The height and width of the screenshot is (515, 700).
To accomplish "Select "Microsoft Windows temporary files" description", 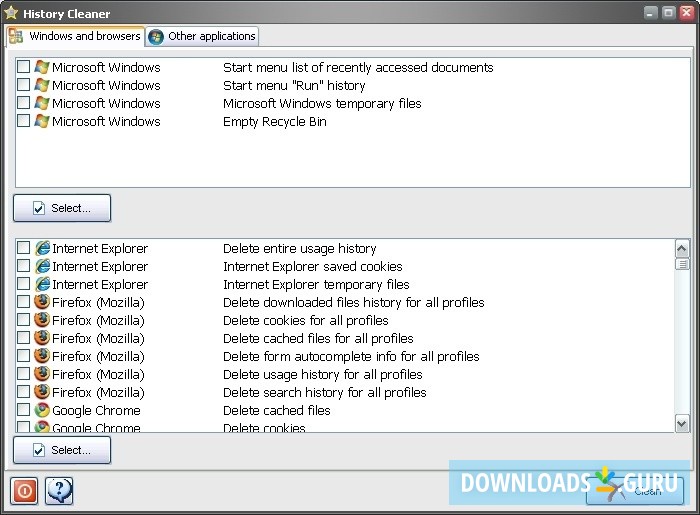I will point(322,104).
